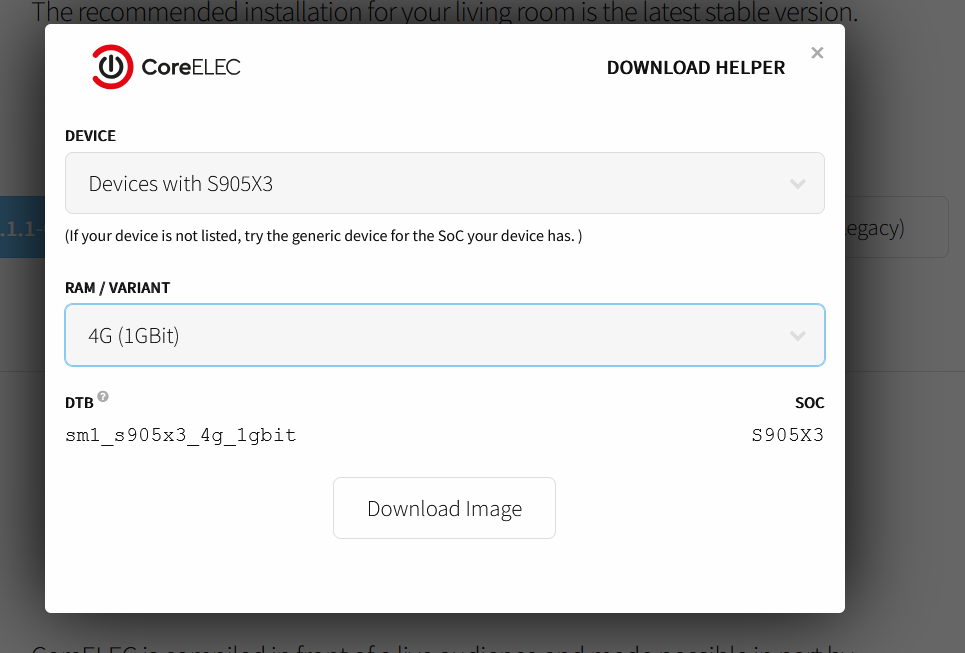Viewport: 965px width, 653px height.
Task: Close the Download Helper dialog
Action: (817, 53)
